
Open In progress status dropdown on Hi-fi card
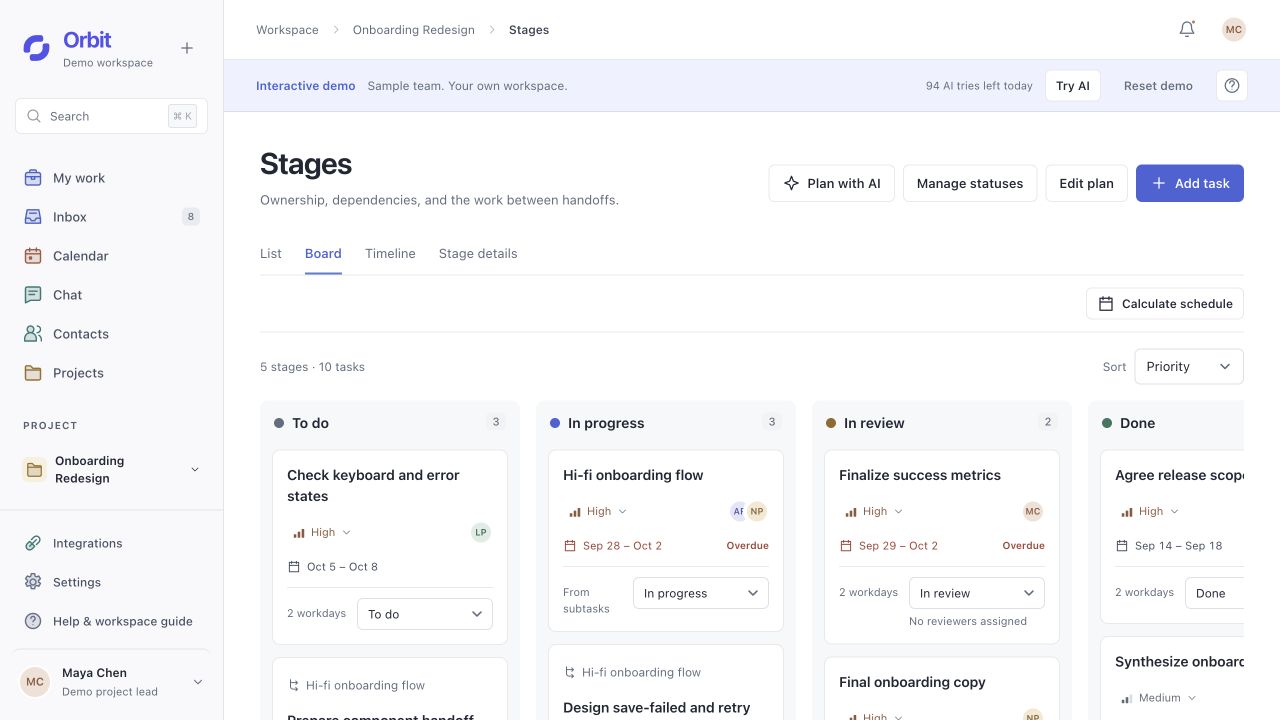click(701, 593)
